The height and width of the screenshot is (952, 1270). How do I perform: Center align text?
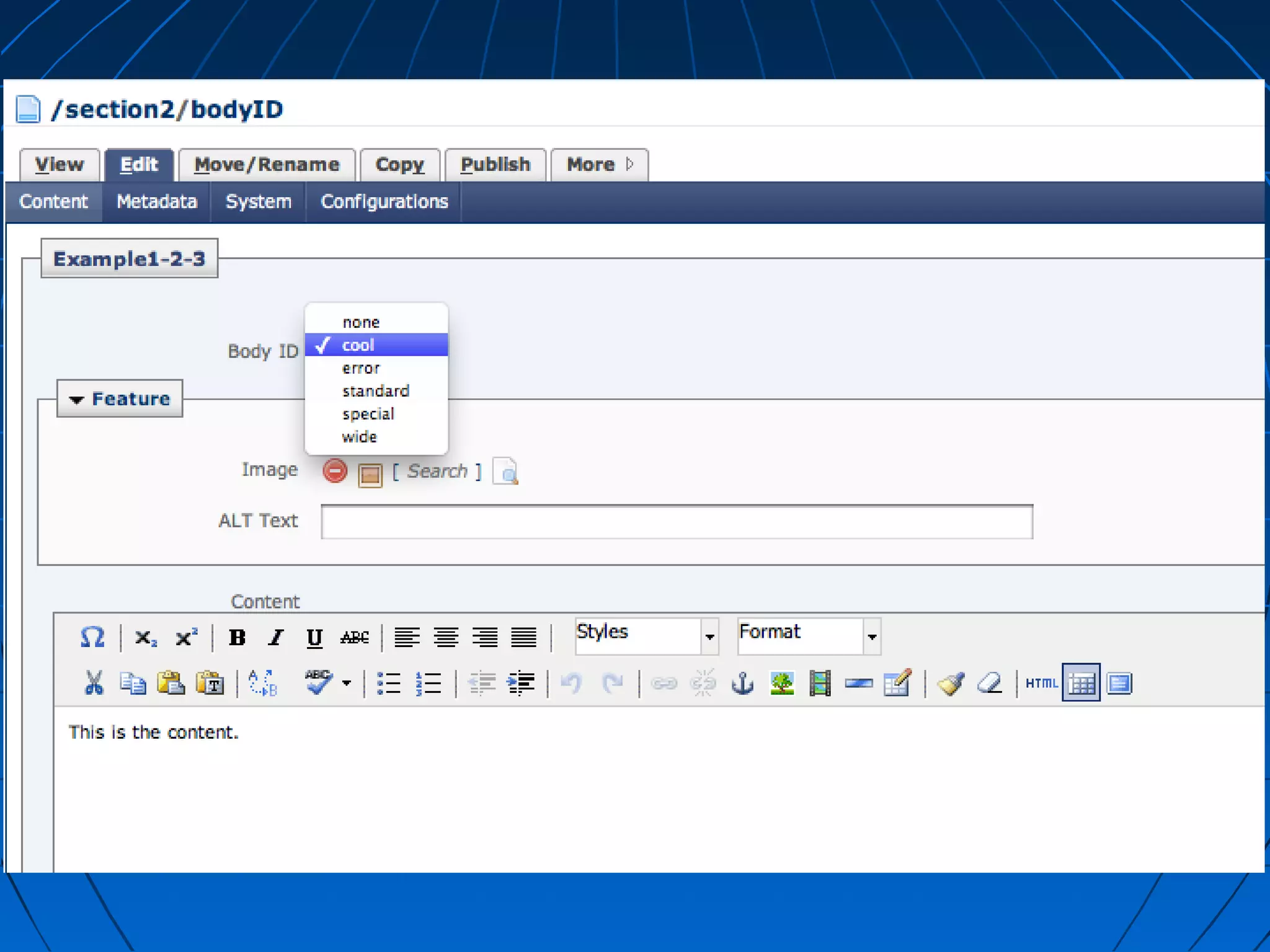(446, 637)
